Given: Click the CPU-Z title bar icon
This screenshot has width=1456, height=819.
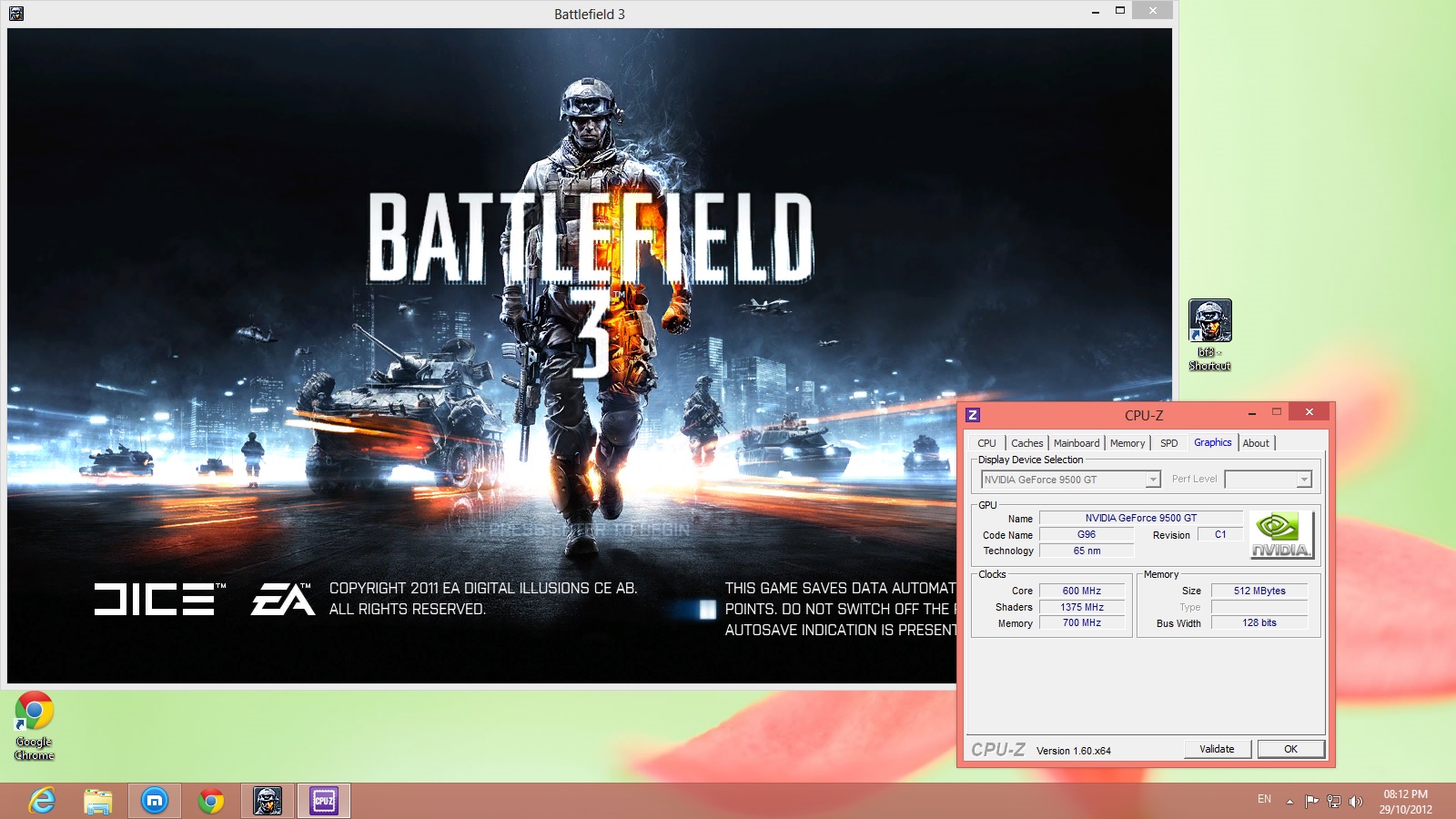Looking at the screenshot, I should point(973,415).
